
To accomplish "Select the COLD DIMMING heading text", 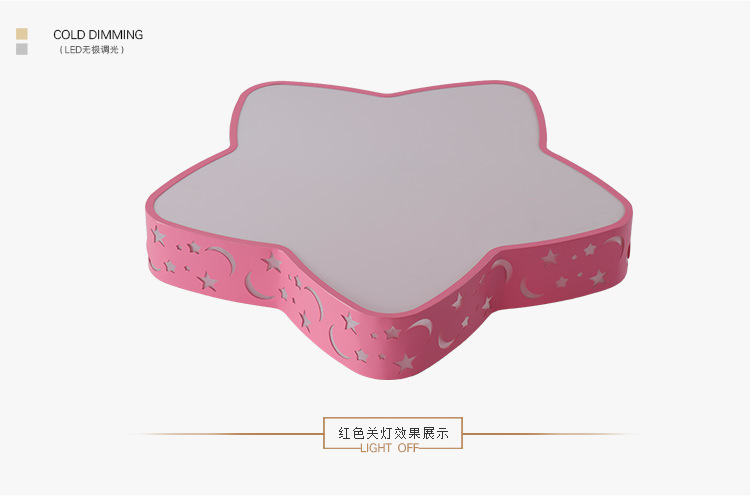I will point(98,34).
